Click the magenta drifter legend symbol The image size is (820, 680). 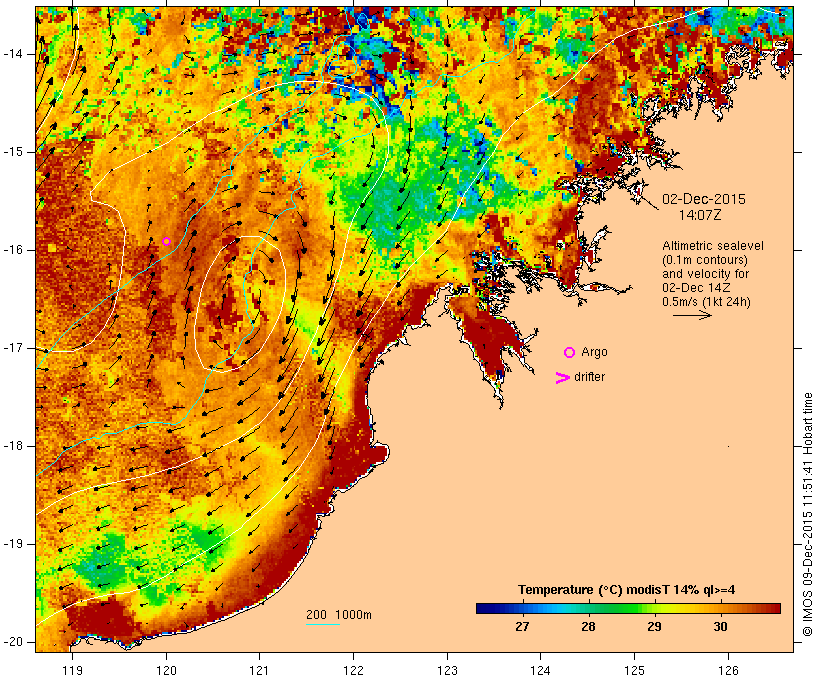pyautogui.click(x=562, y=378)
